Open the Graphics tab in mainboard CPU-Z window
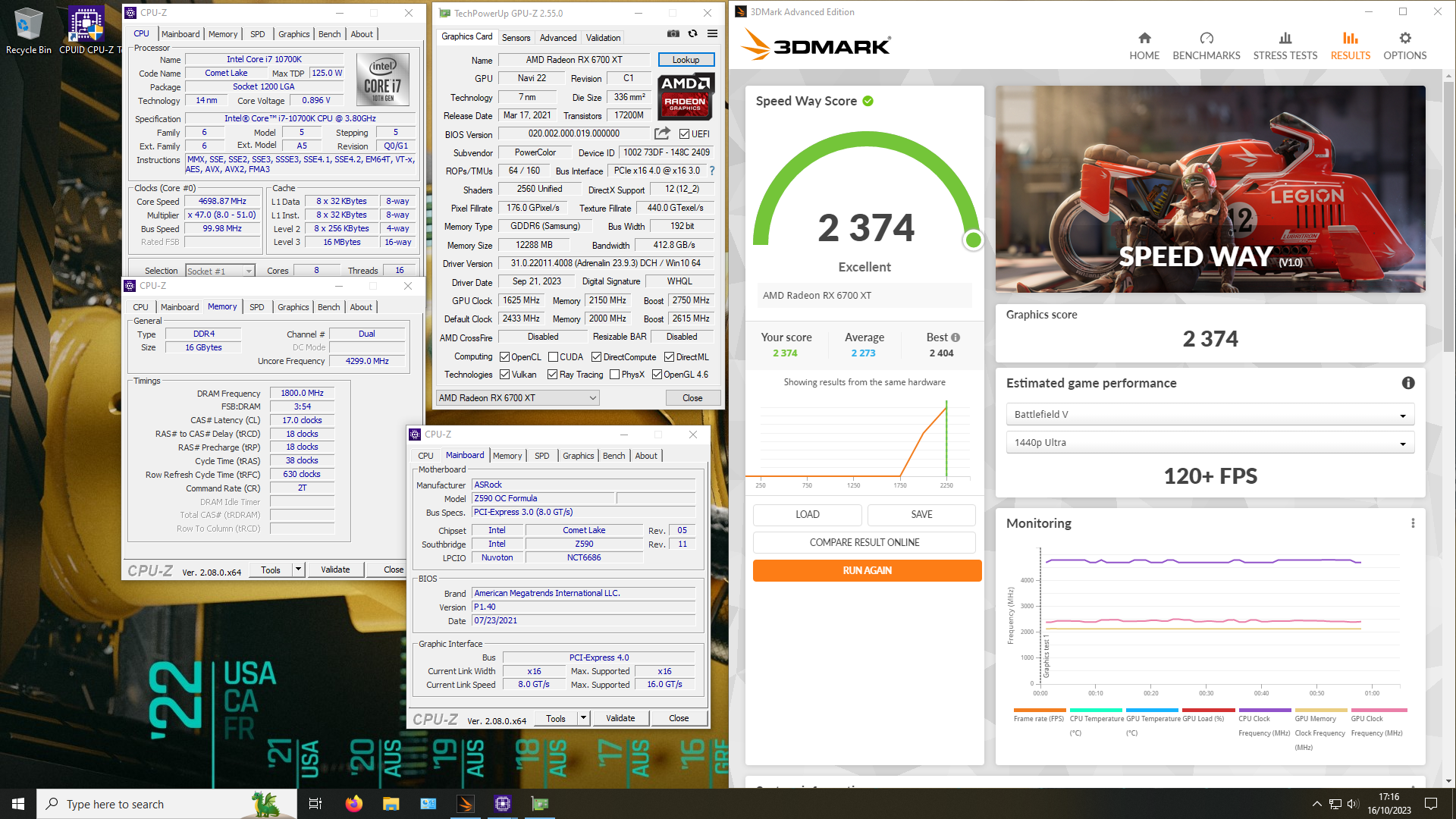 click(x=579, y=456)
